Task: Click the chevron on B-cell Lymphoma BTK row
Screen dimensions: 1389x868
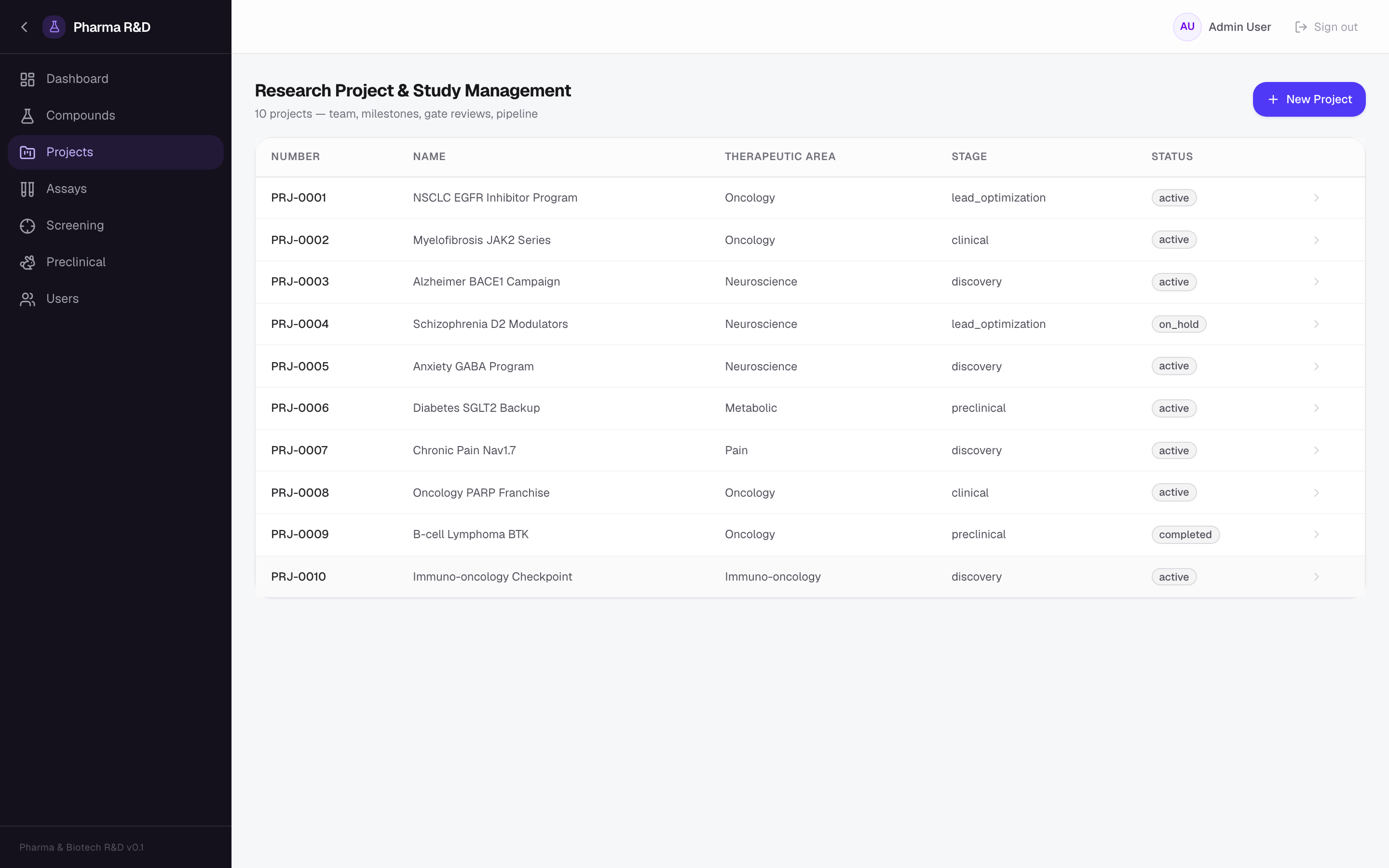Action: pos(1316,534)
